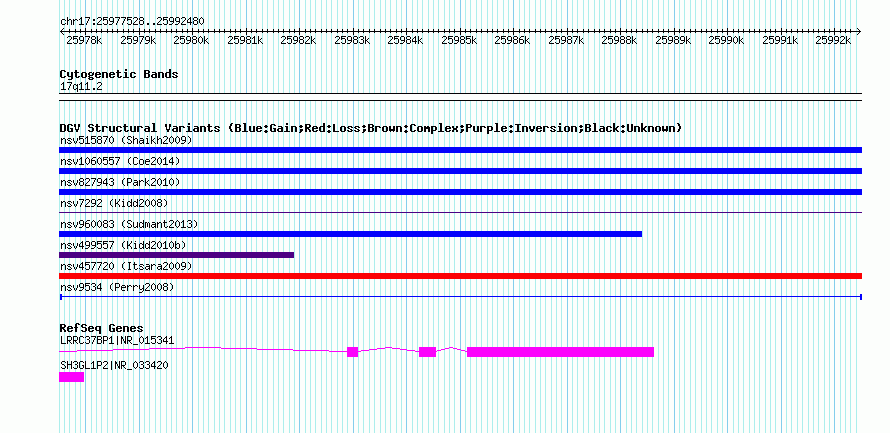Click the 25980k ruler tick label
The height and width of the screenshot is (433, 890).
point(191,40)
